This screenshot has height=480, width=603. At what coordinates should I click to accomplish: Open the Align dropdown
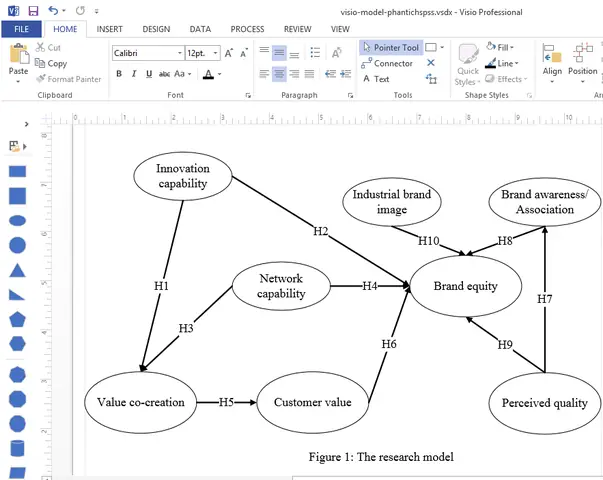pyautogui.click(x=552, y=63)
